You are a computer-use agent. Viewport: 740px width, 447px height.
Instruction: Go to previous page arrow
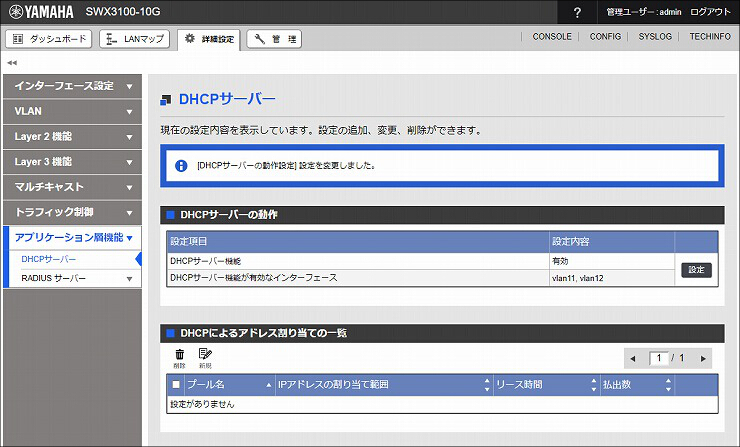click(x=633, y=358)
